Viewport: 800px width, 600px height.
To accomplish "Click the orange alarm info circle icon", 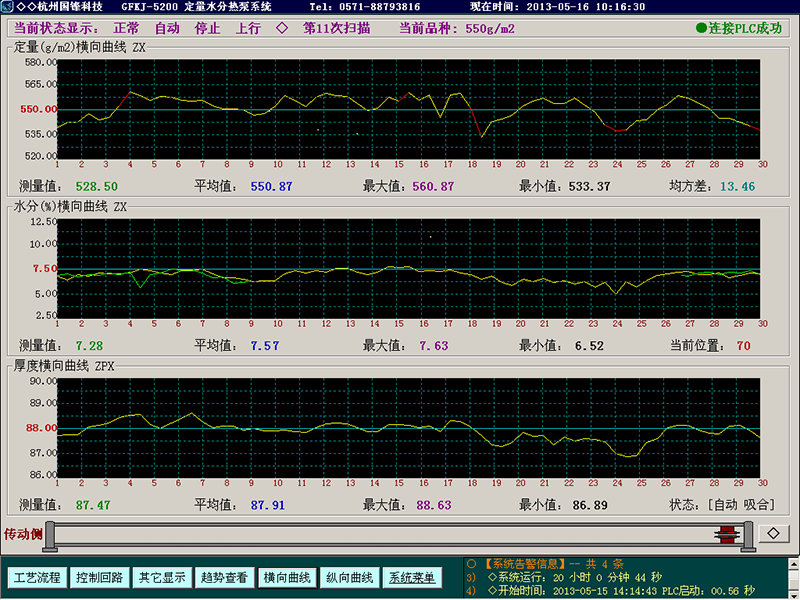I will pos(471,563).
